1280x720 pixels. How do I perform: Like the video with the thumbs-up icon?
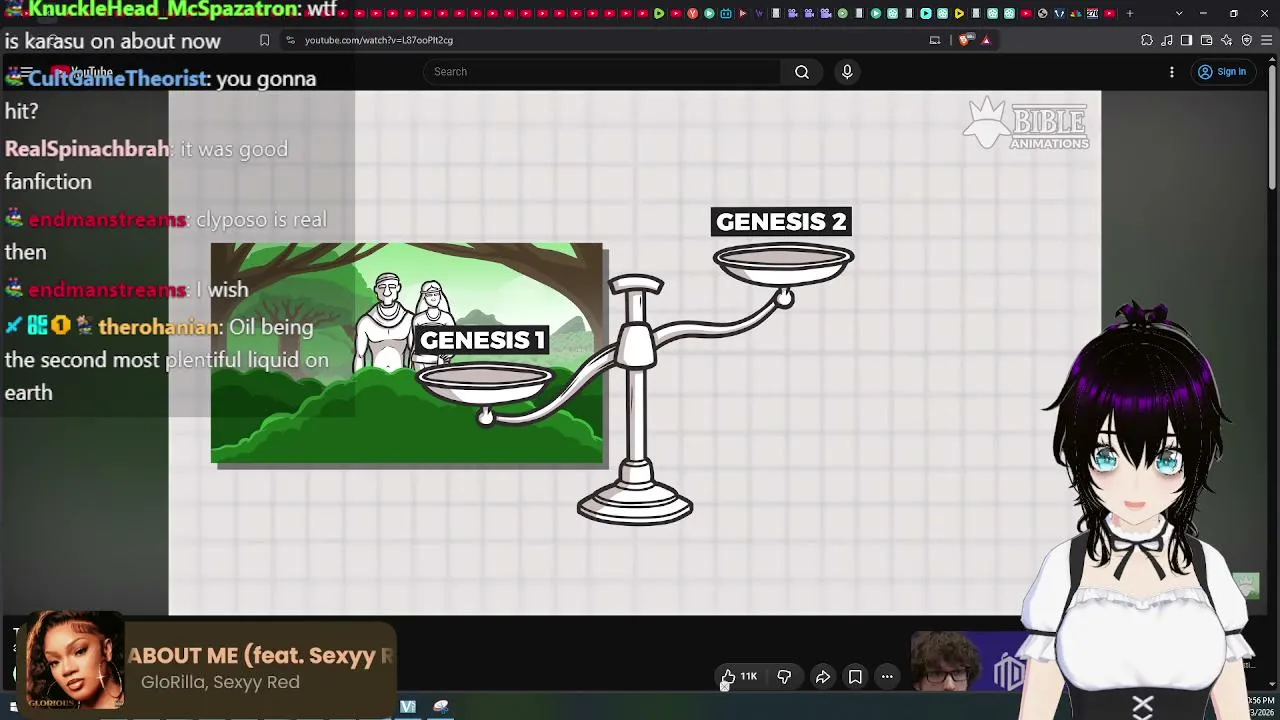pyautogui.click(x=739, y=677)
